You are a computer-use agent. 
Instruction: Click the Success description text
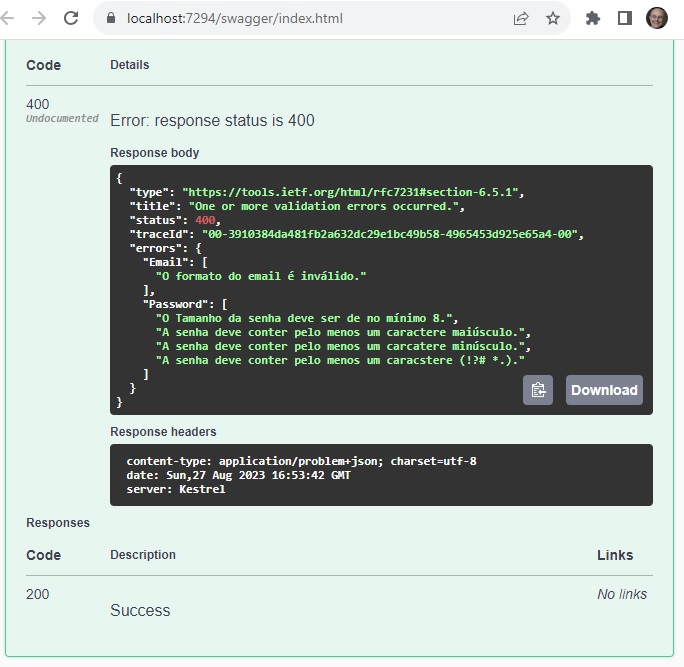(140, 610)
